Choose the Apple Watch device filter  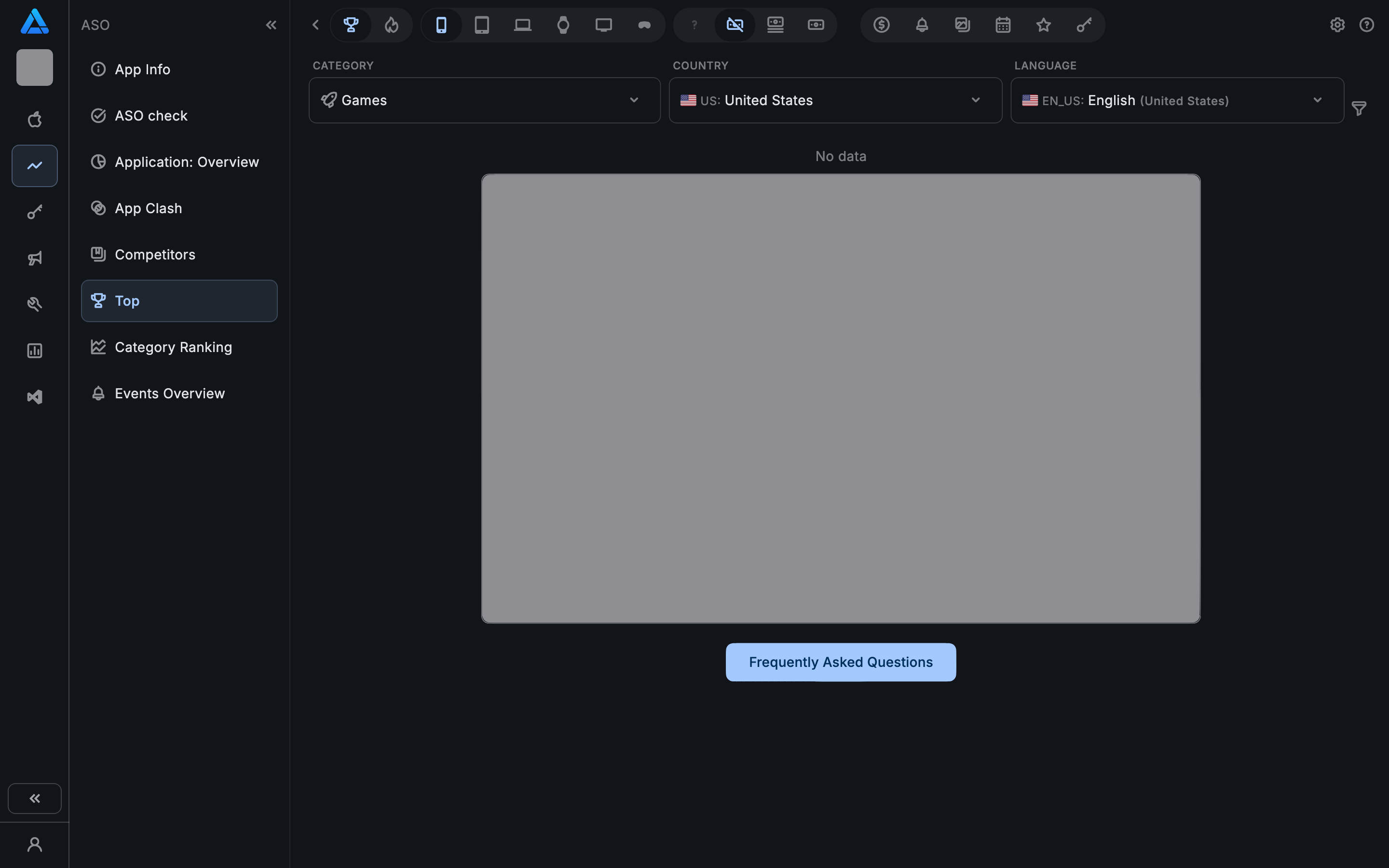562,25
